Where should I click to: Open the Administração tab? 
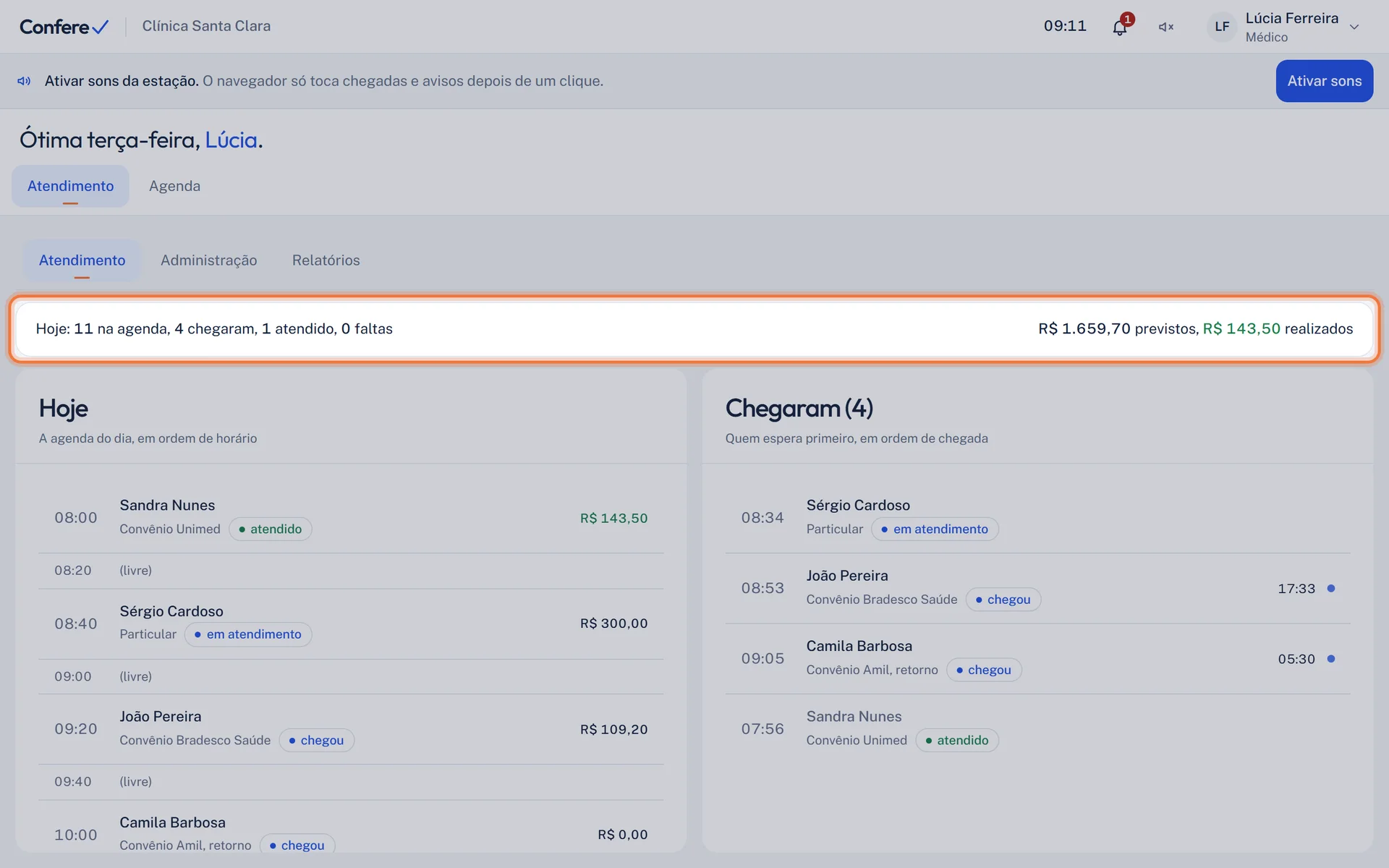(x=208, y=260)
